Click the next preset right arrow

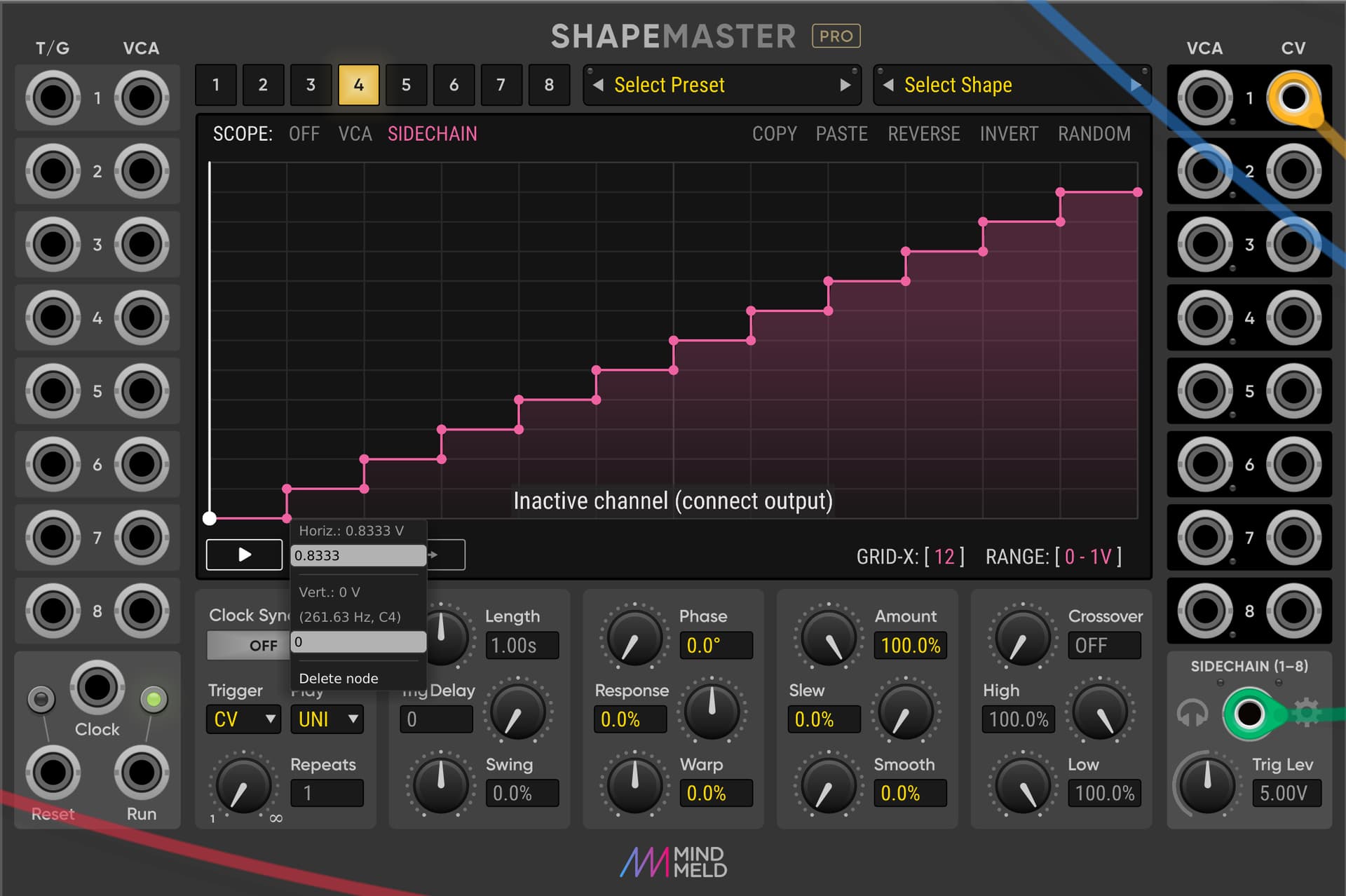(845, 85)
